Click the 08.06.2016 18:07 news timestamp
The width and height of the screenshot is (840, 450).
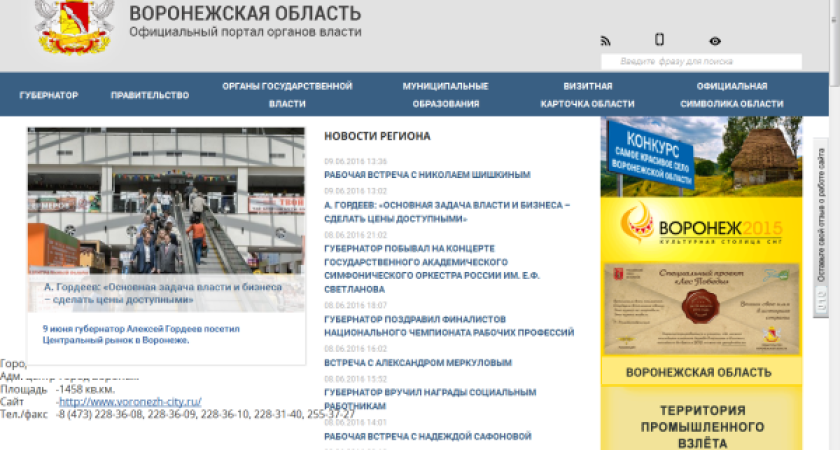[355, 305]
